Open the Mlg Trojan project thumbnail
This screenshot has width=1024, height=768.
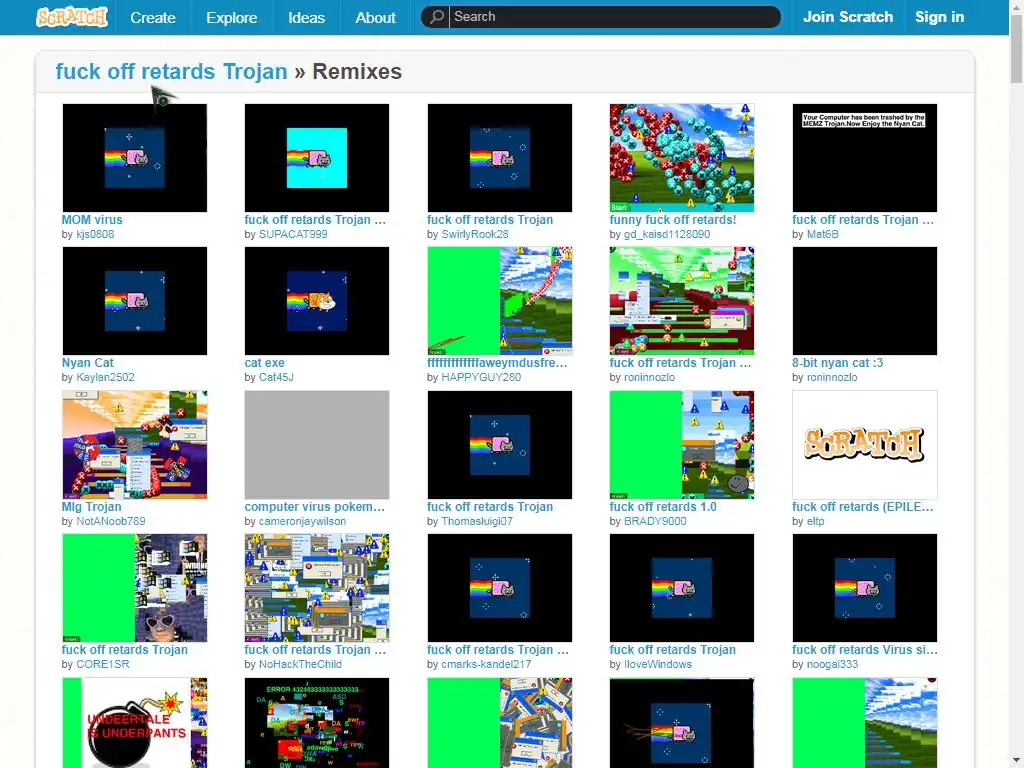coord(135,445)
